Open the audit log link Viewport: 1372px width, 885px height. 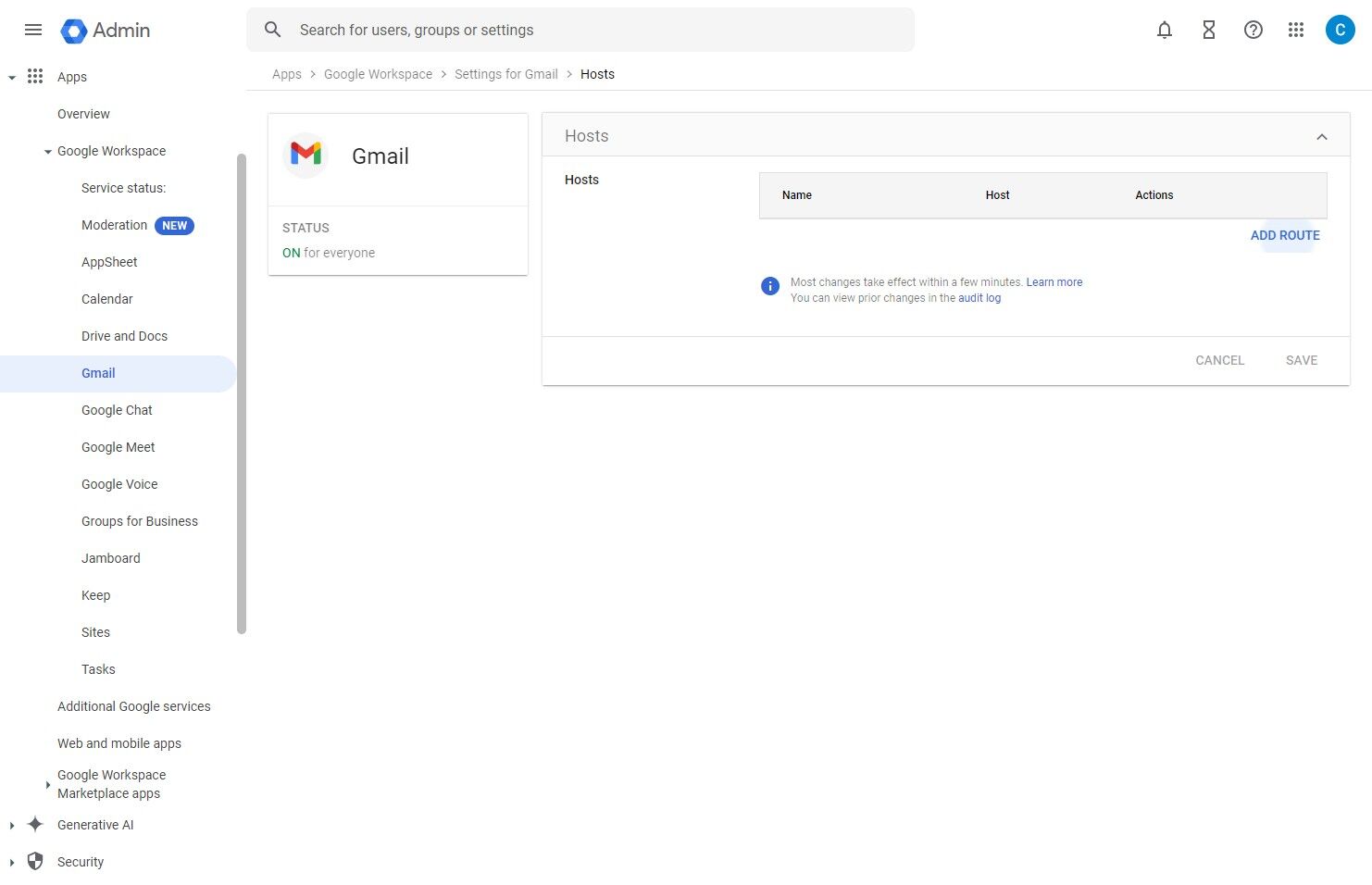coord(979,298)
